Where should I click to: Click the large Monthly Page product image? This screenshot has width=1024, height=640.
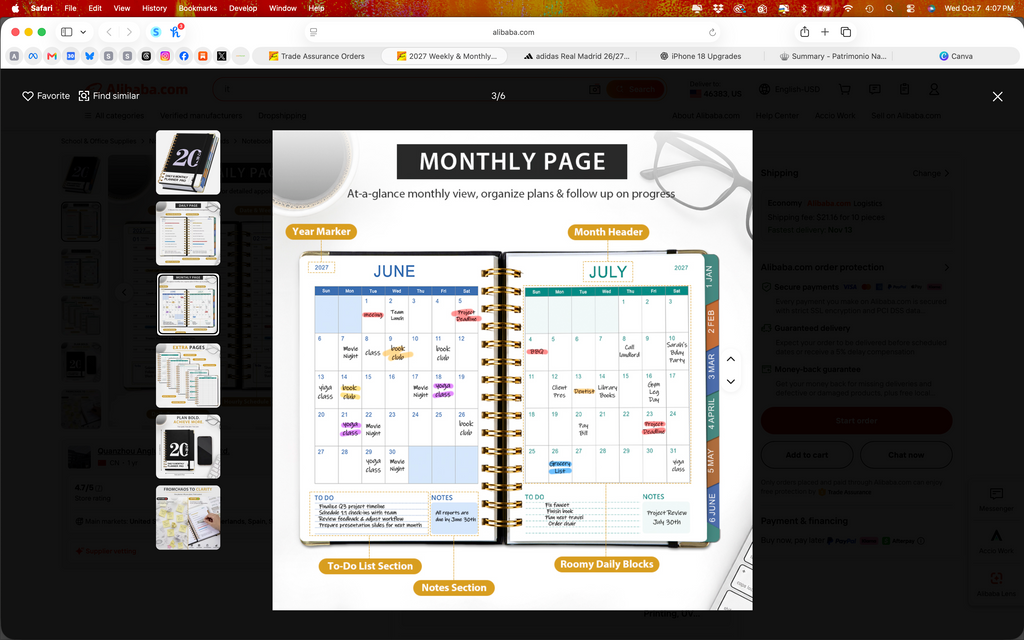tap(513, 370)
